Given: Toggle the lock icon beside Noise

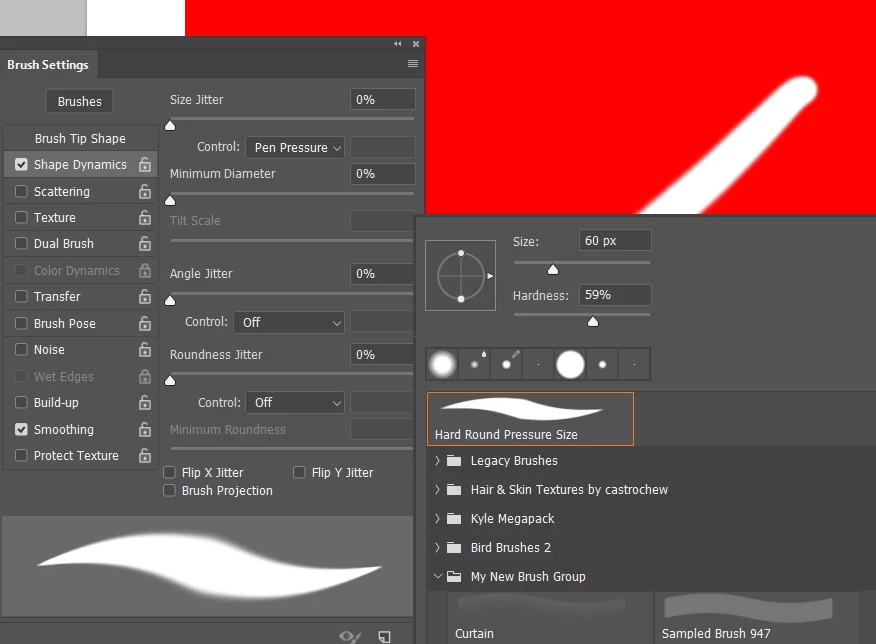Looking at the screenshot, I should tap(145, 350).
